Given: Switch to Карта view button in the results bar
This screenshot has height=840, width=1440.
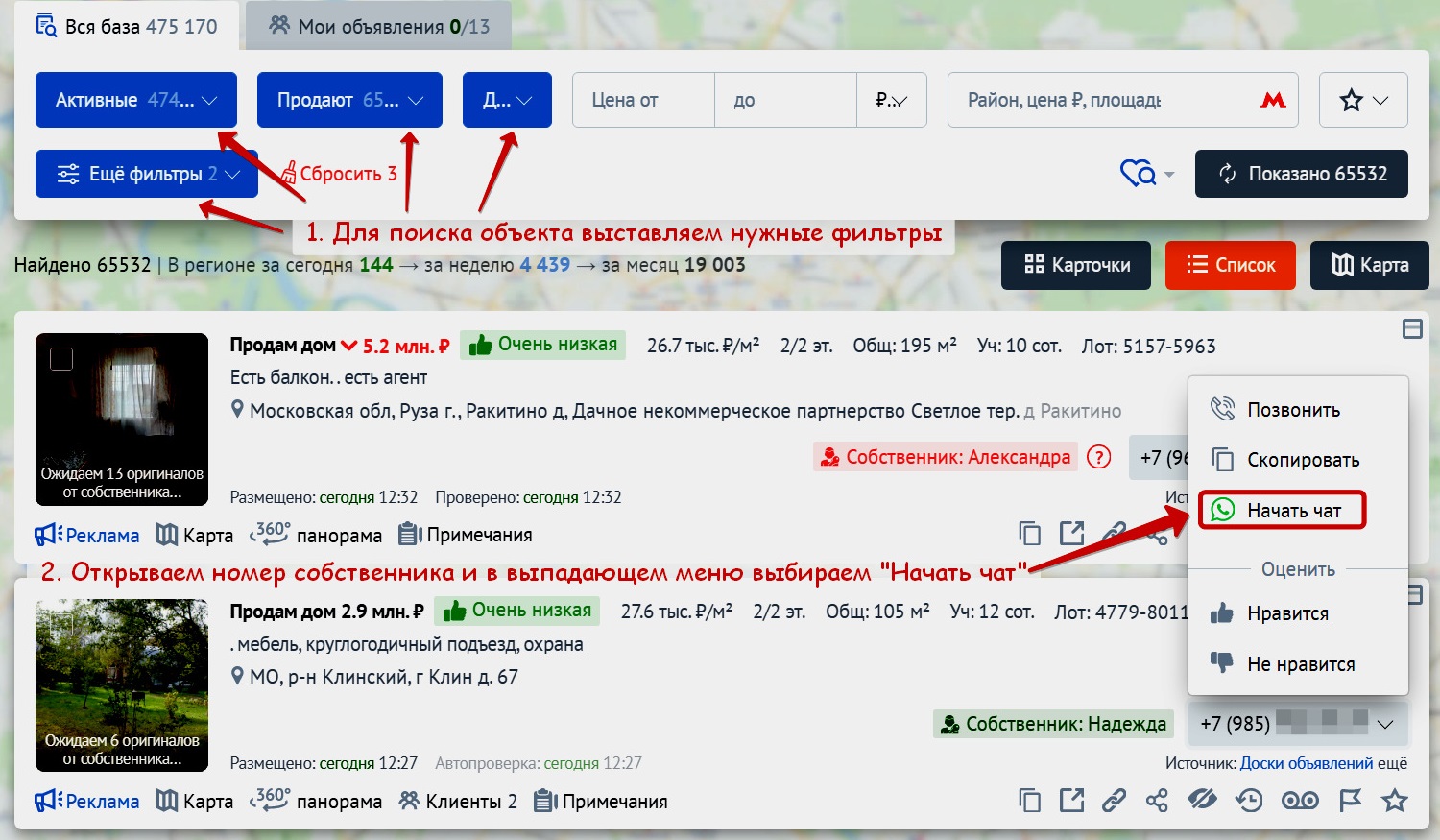Looking at the screenshot, I should tap(1370, 265).
